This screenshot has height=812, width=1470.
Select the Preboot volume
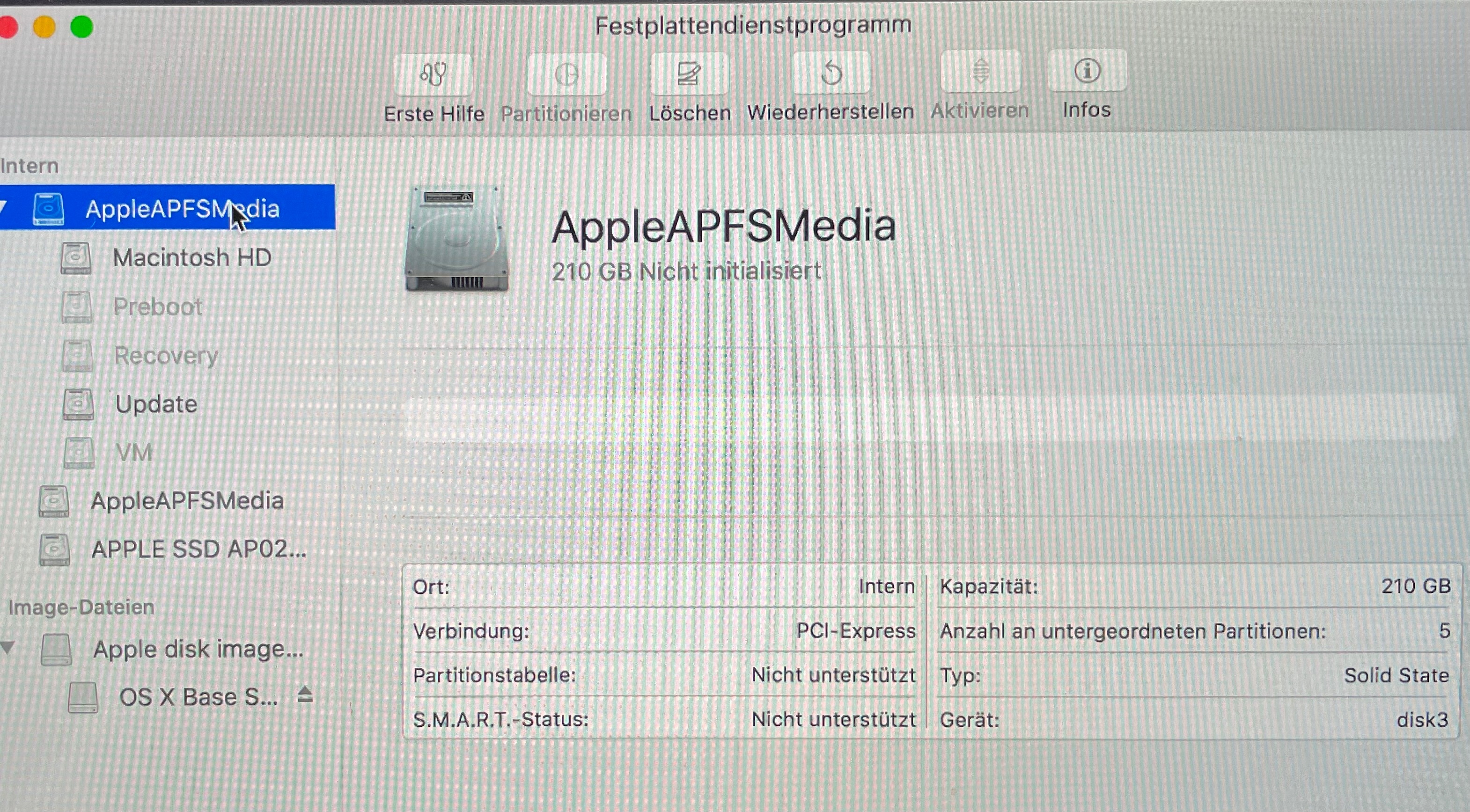pyautogui.click(x=158, y=307)
